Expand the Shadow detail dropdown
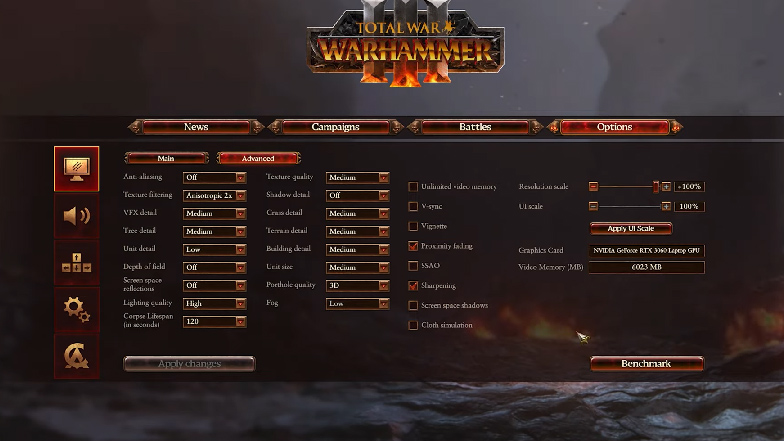Image resolution: width=784 pixels, height=441 pixels. (358, 196)
